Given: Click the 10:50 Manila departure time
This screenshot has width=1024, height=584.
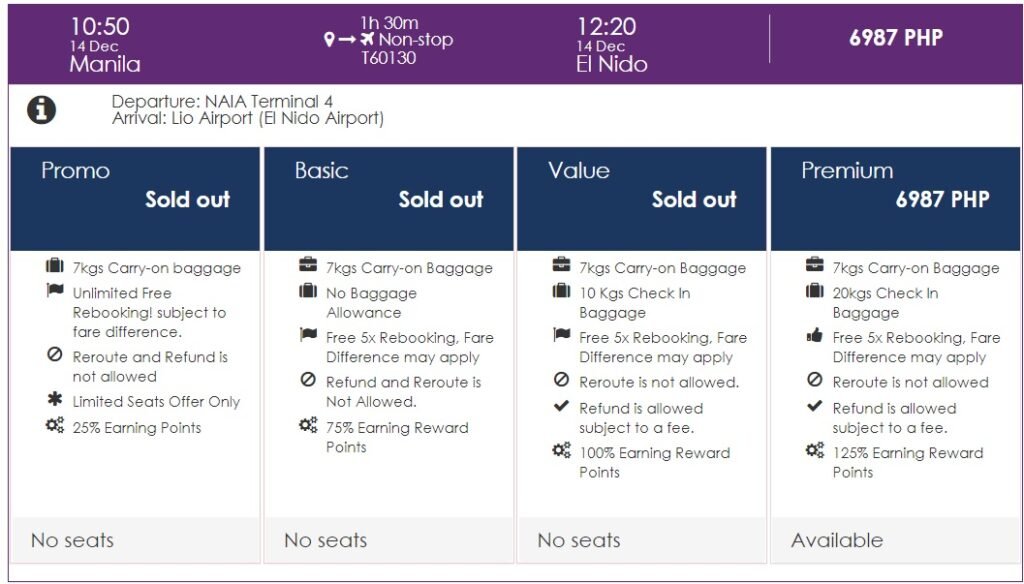Looking at the screenshot, I should pyautogui.click(x=100, y=27).
